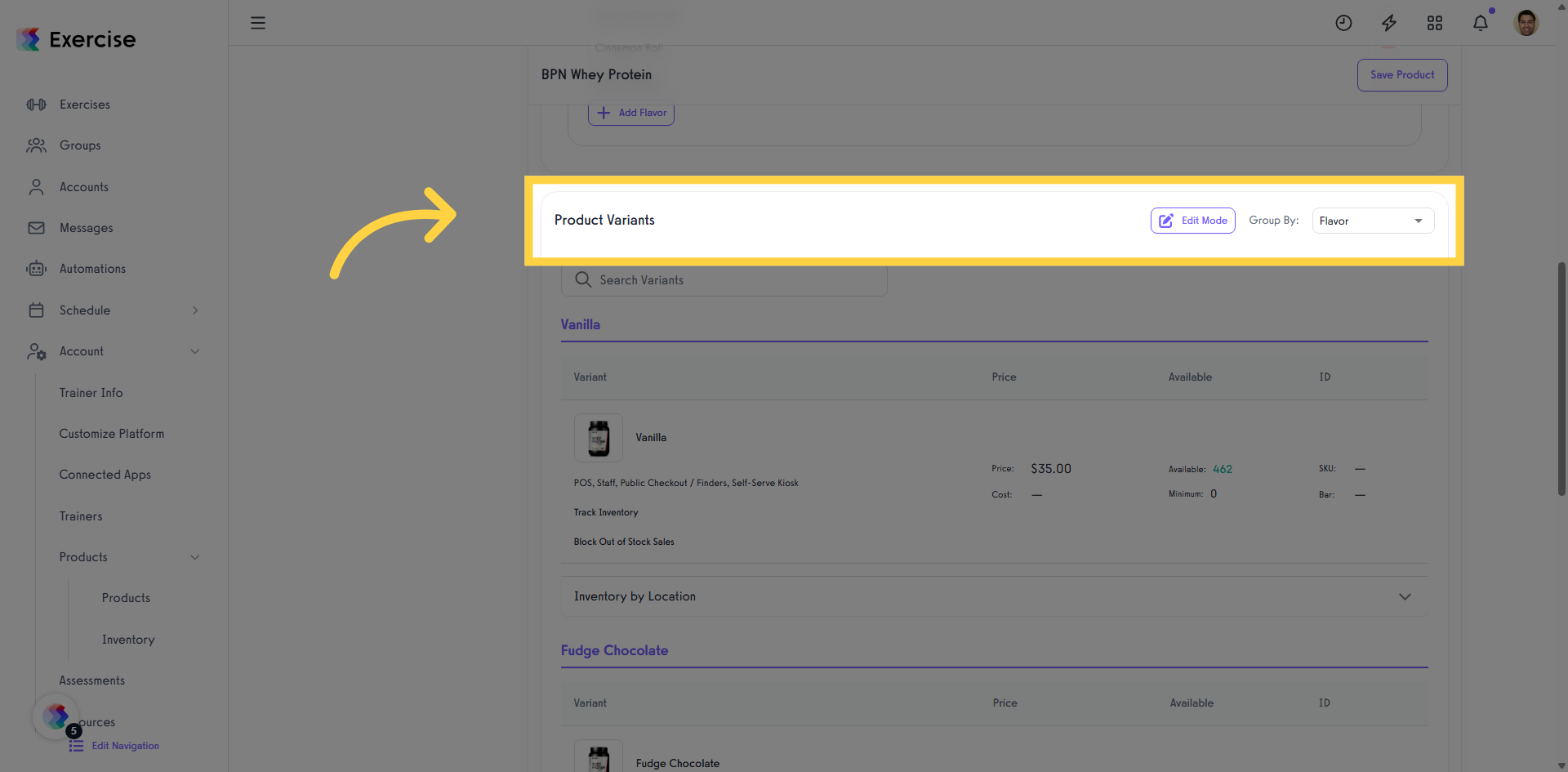Click the plus icon on Add Flavor

(x=604, y=113)
